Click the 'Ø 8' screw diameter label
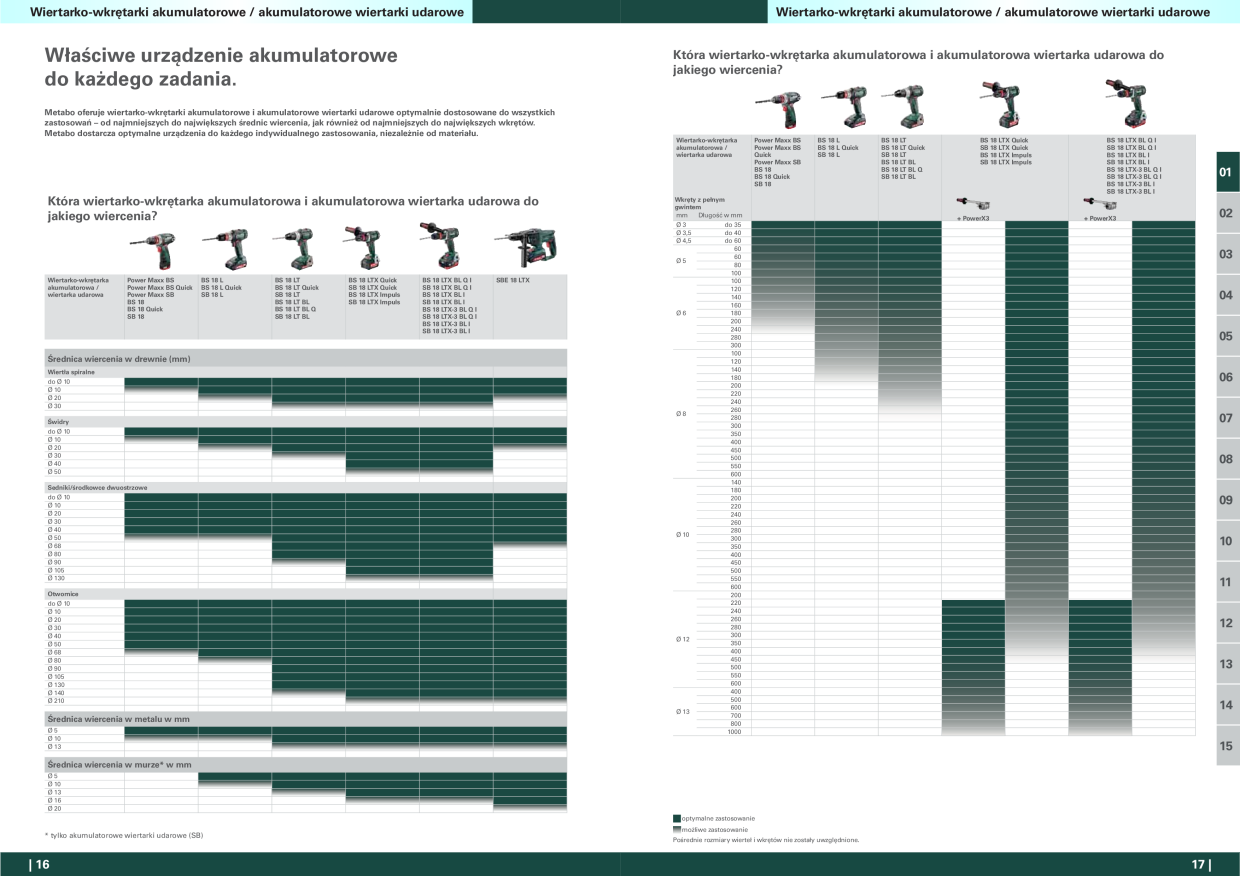 tap(681, 413)
